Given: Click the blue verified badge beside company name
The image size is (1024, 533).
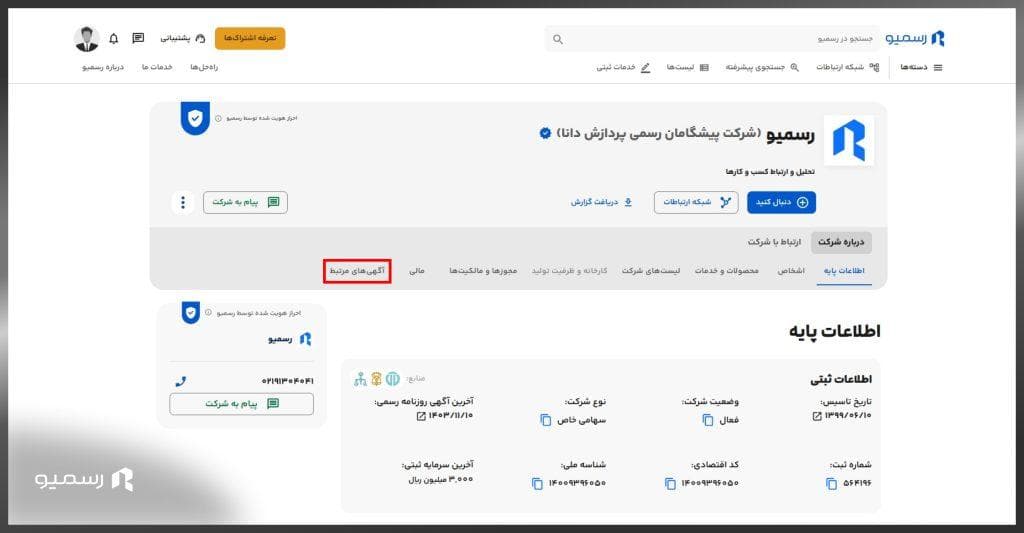Looking at the screenshot, I should pos(545,133).
